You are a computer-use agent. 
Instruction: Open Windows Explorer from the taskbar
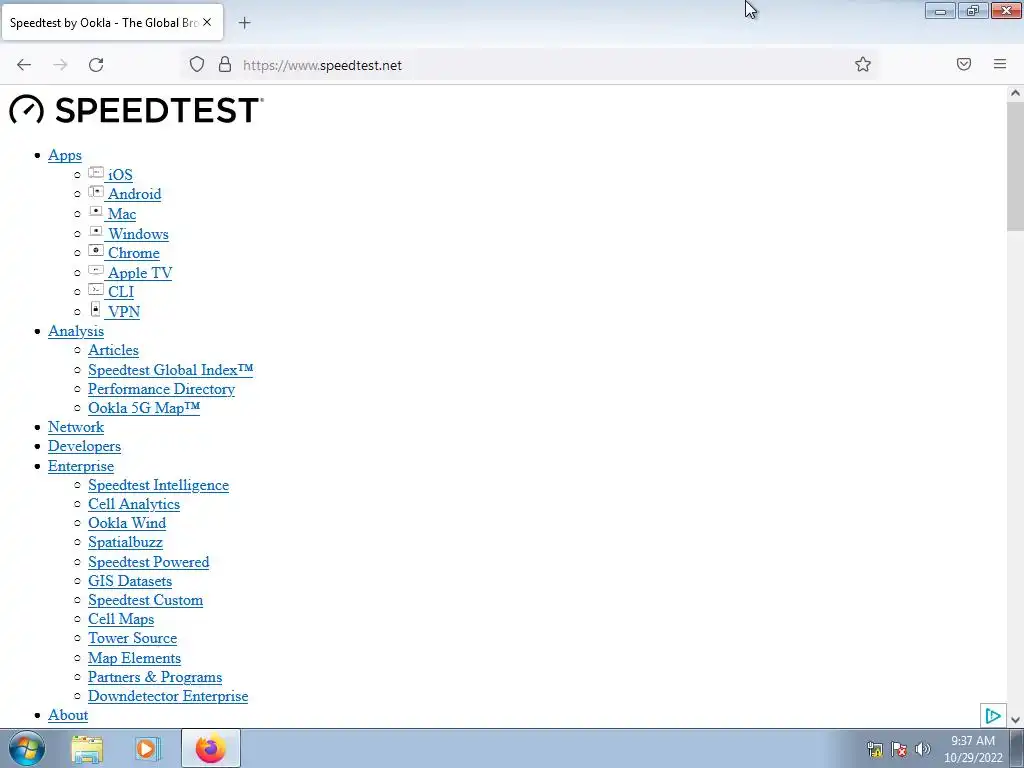[x=87, y=749]
